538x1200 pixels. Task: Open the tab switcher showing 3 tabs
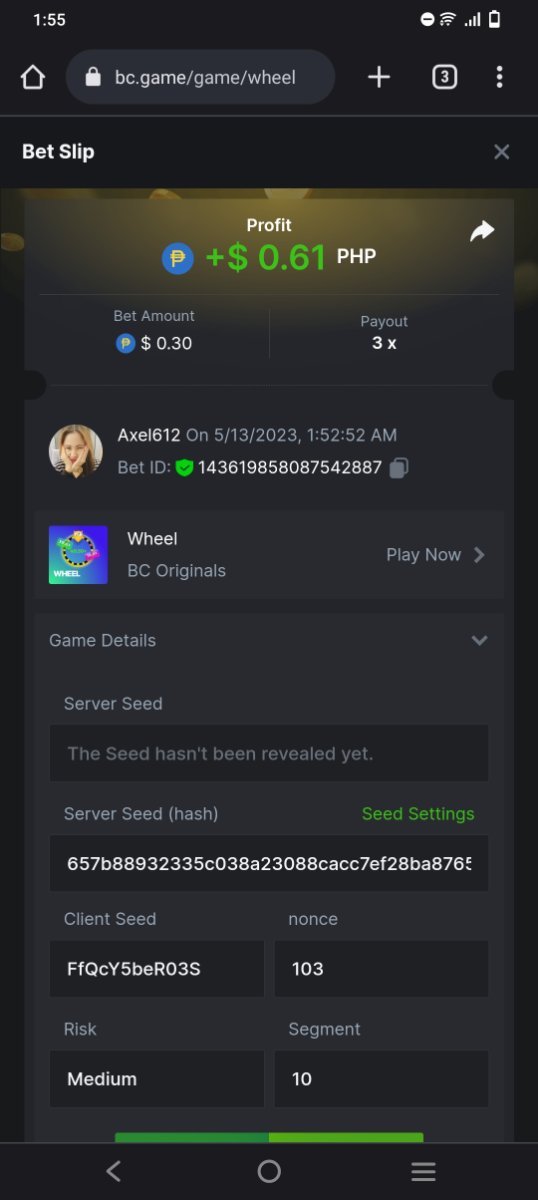444,77
